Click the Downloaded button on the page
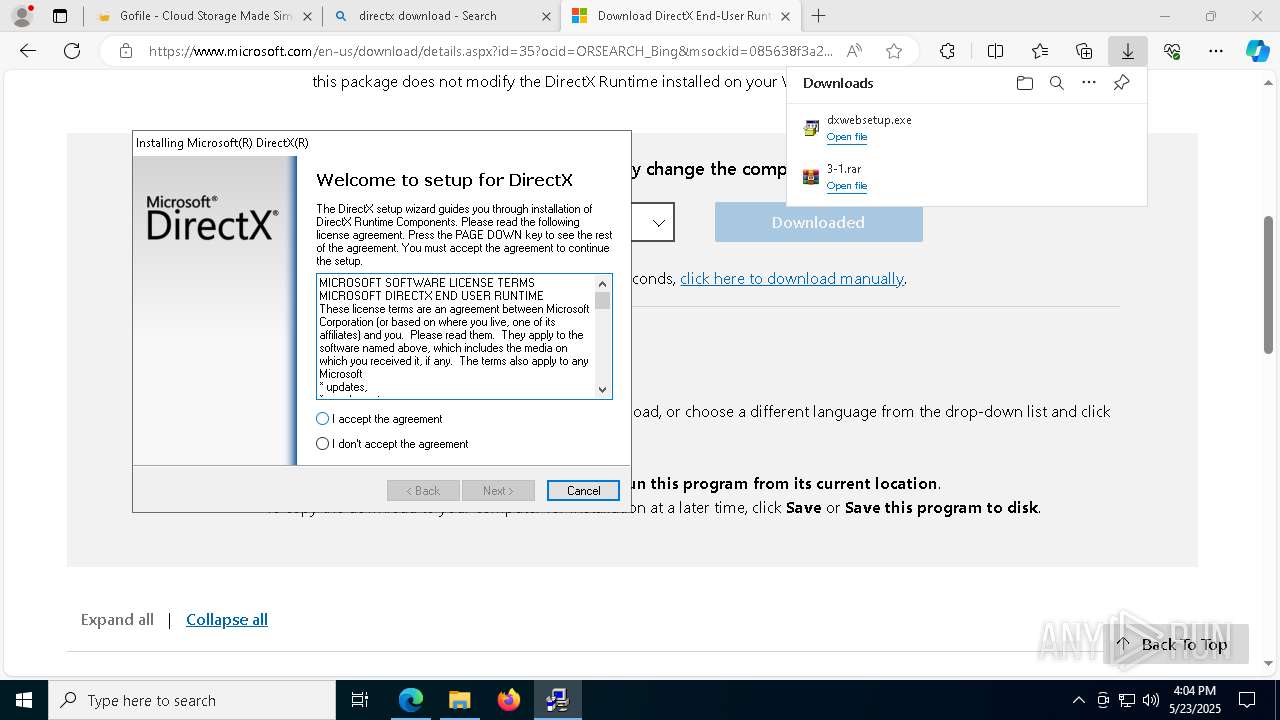Screen dimensions: 1280x720 (818, 222)
